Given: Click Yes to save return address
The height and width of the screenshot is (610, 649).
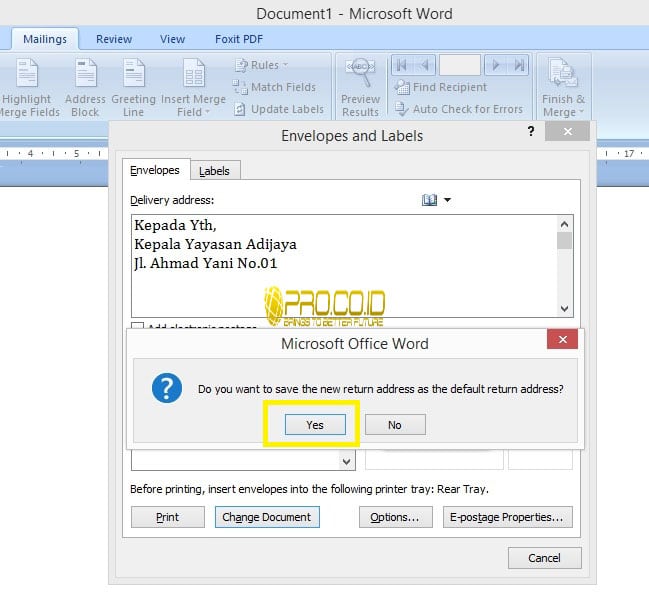Looking at the screenshot, I should tap(315, 425).
